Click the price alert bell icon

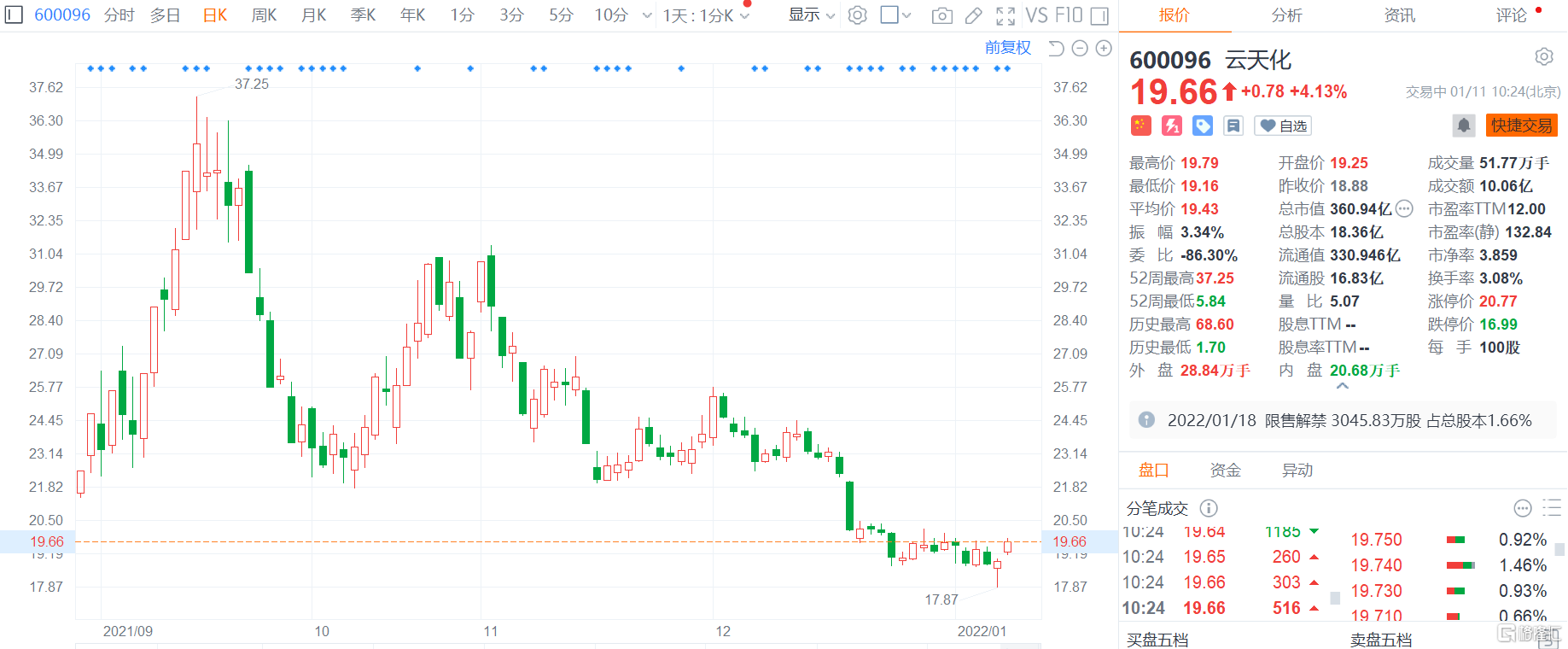(x=1463, y=126)
